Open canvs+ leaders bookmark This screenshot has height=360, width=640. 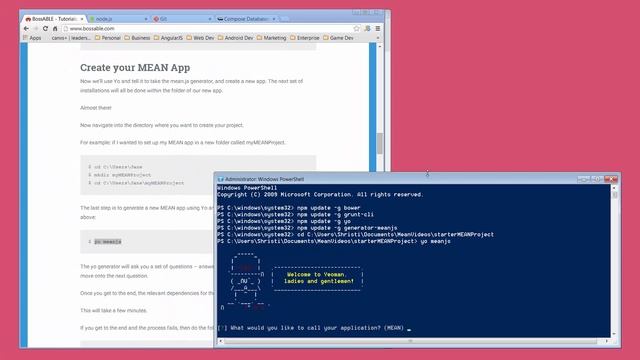(x=71, y=38)
